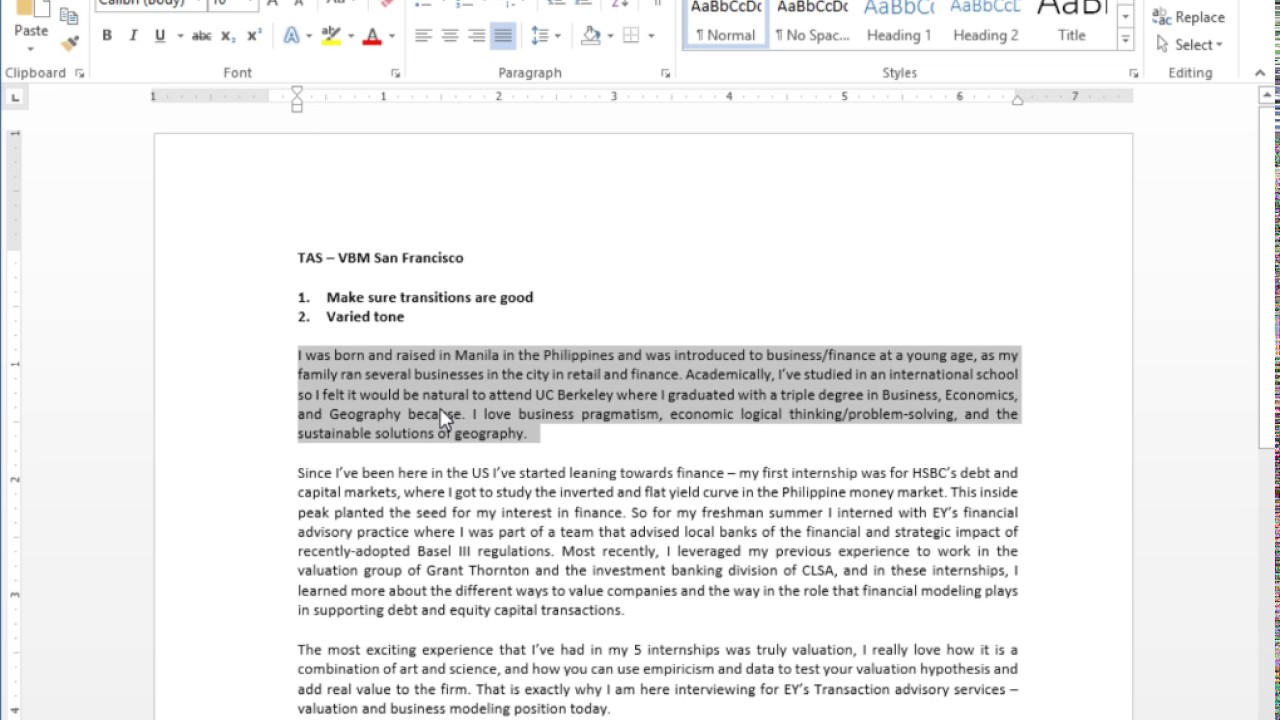The height and width of the screenshot is (720, 1280).
Task: Toggle Subscript formatting
Action: pyautogui.click(x=228, y=36)
